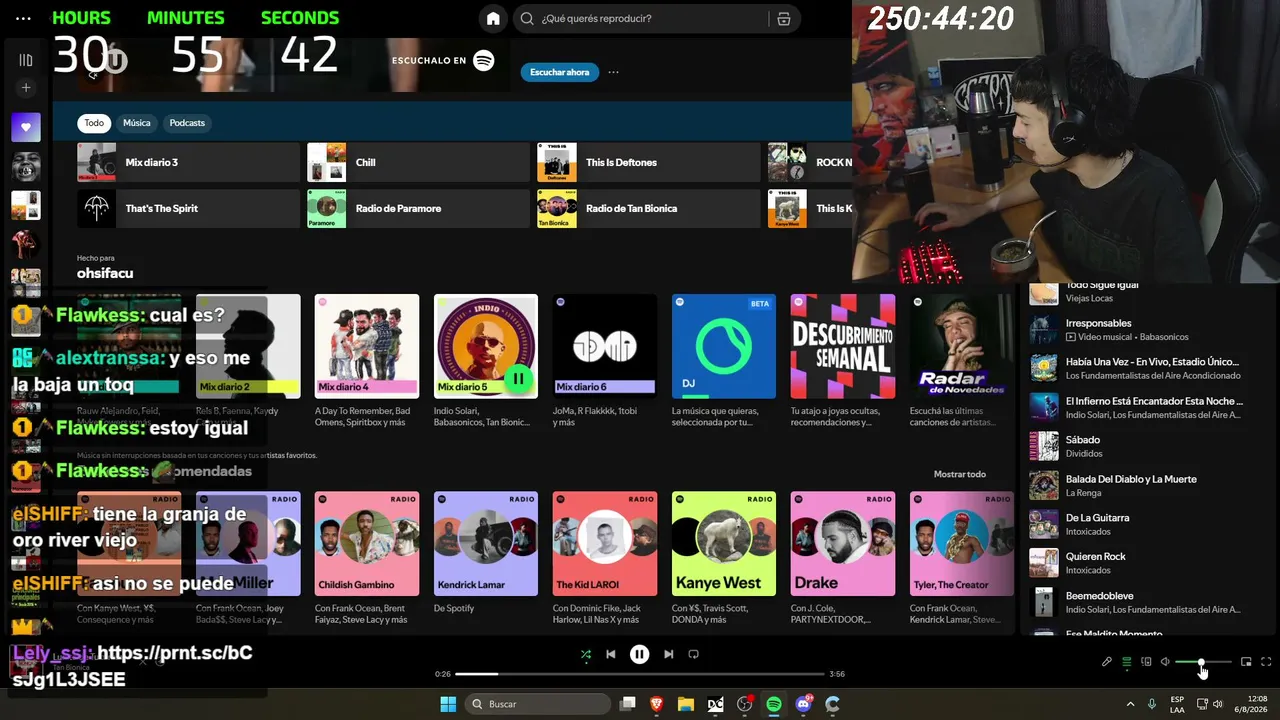
Task: Open 'Descubrimiento Semanal' playlist card
Action: pyautogui.click(x=843, y=362)
